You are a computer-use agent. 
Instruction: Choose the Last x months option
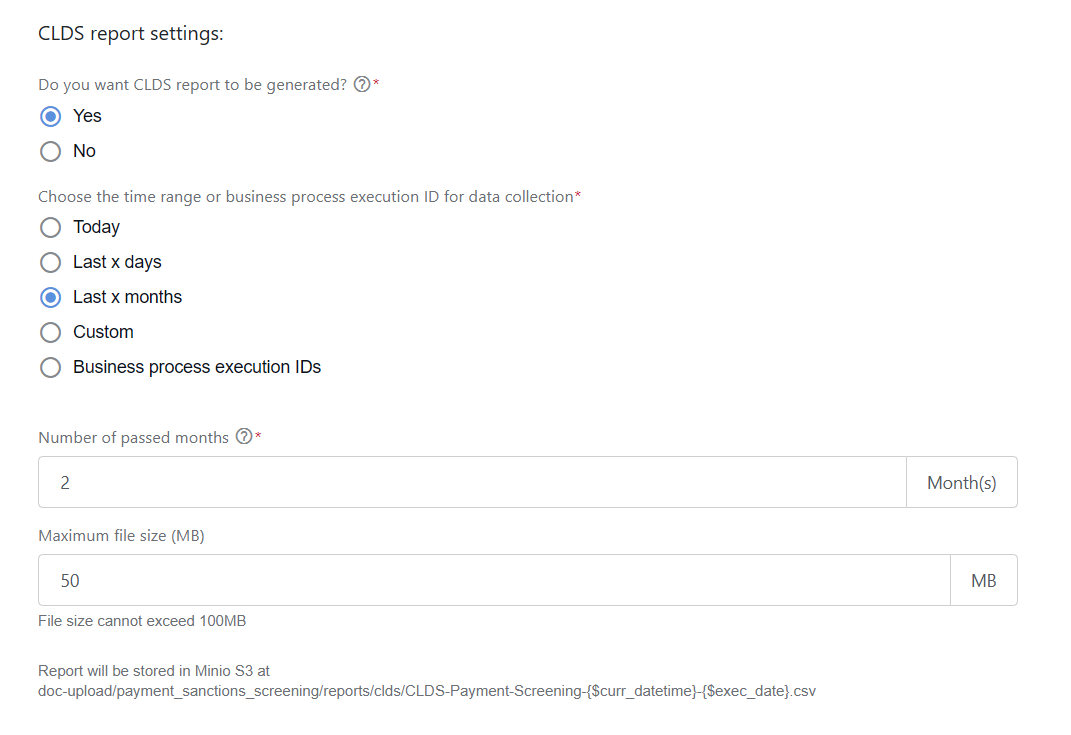point(51,297)
